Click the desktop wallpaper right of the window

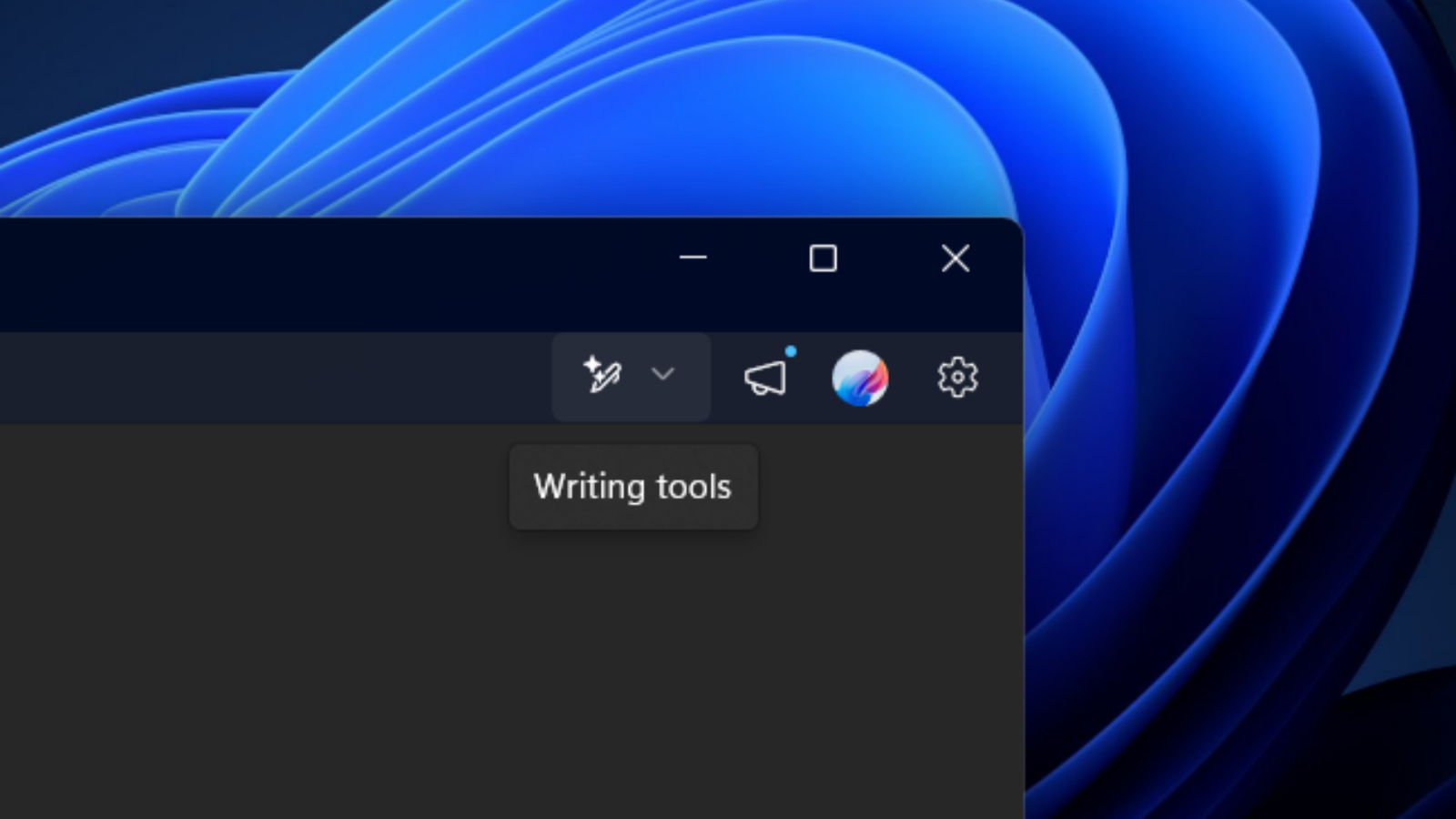click(1228, 546)
